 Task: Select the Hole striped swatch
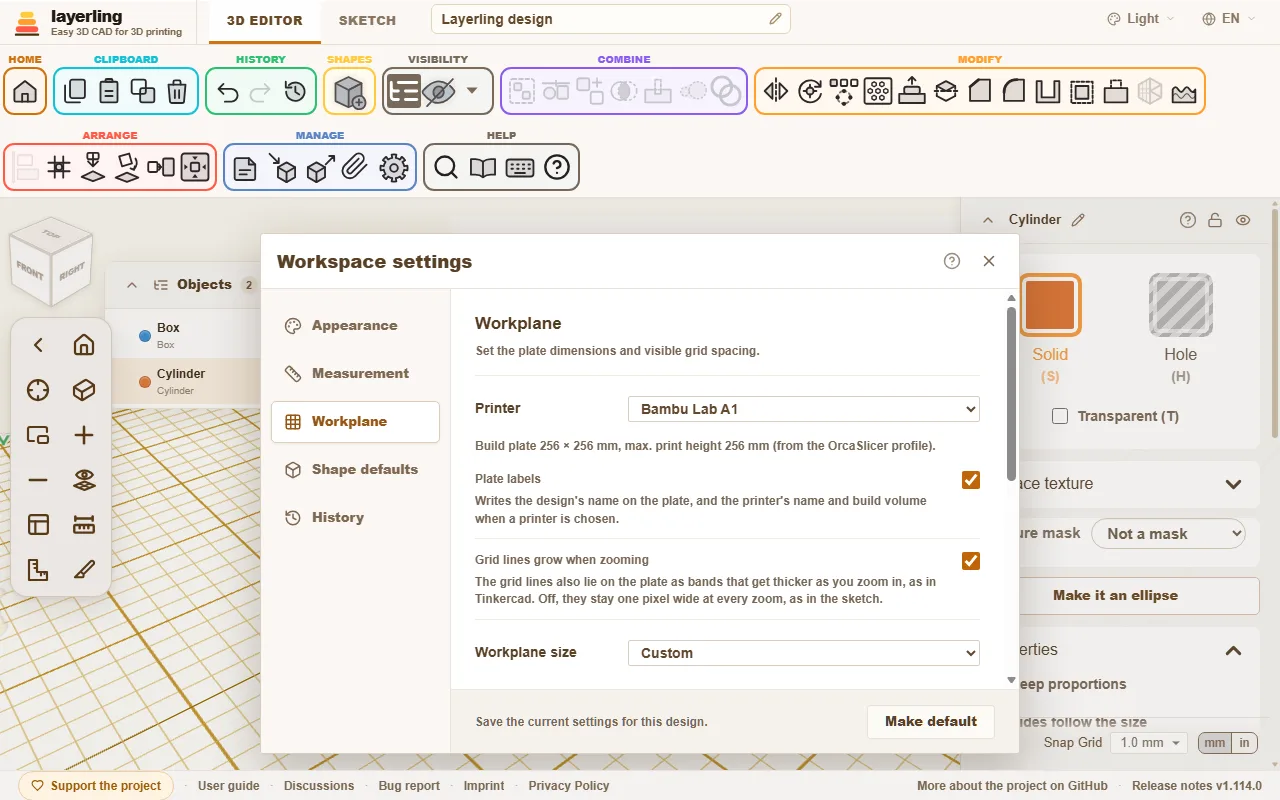[x=1181, y=305]
